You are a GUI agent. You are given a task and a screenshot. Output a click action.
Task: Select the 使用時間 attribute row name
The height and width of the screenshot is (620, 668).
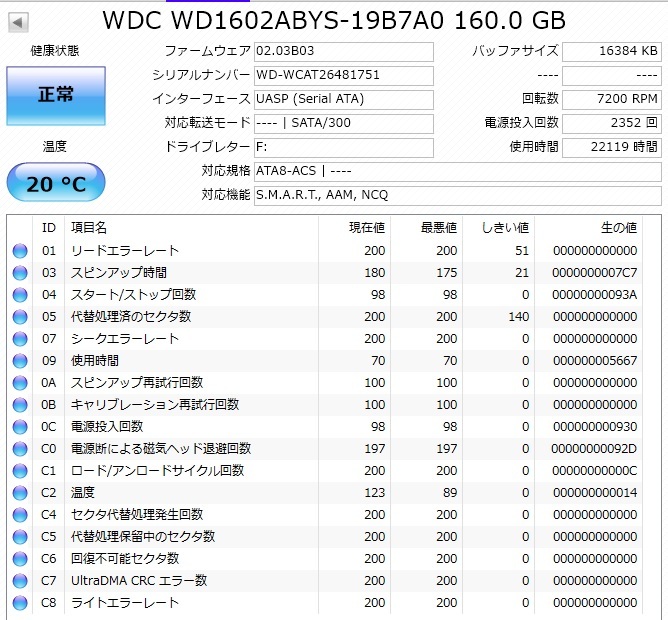[x=95, y=360]
